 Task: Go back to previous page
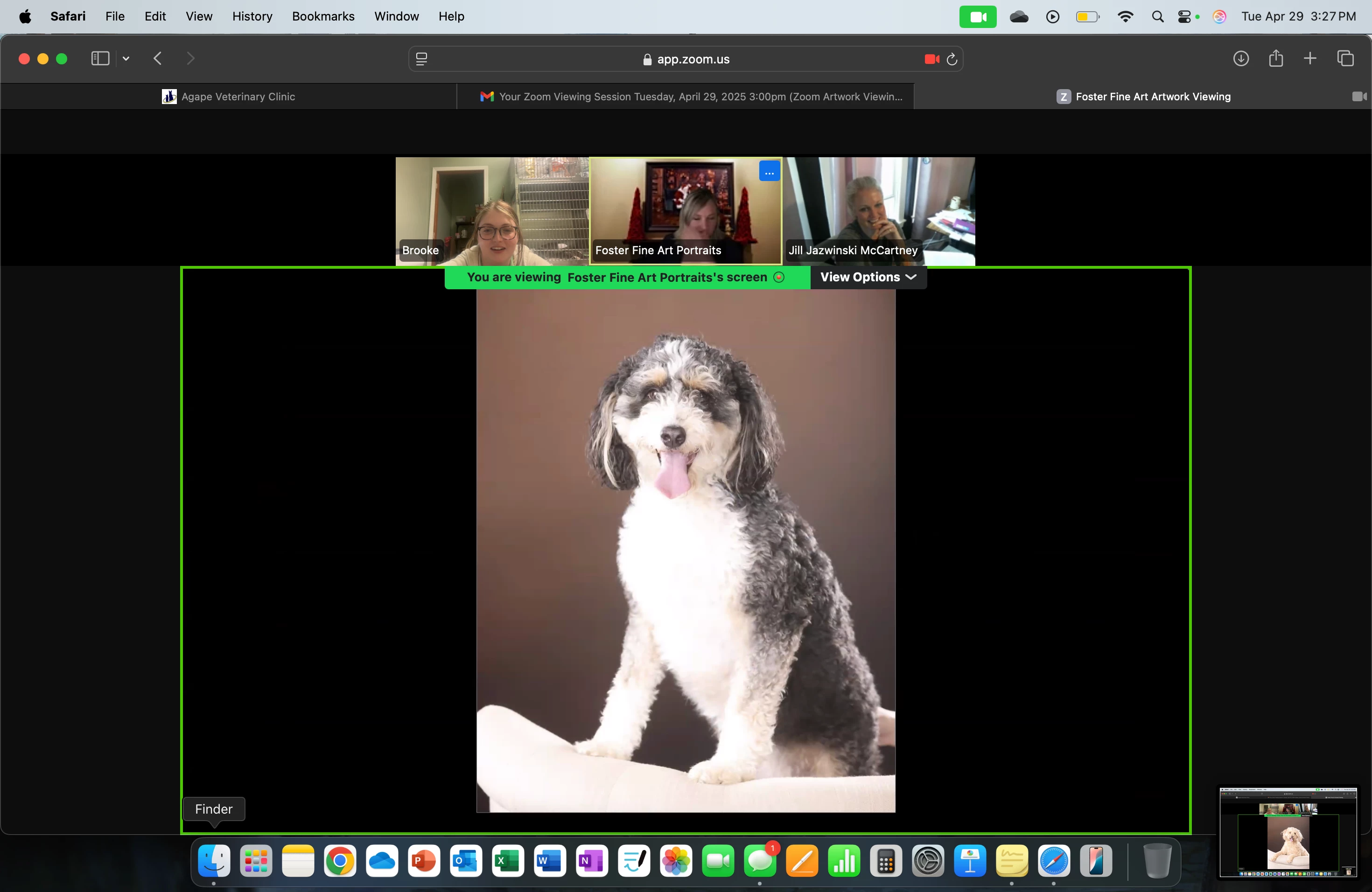coord(157,59)
